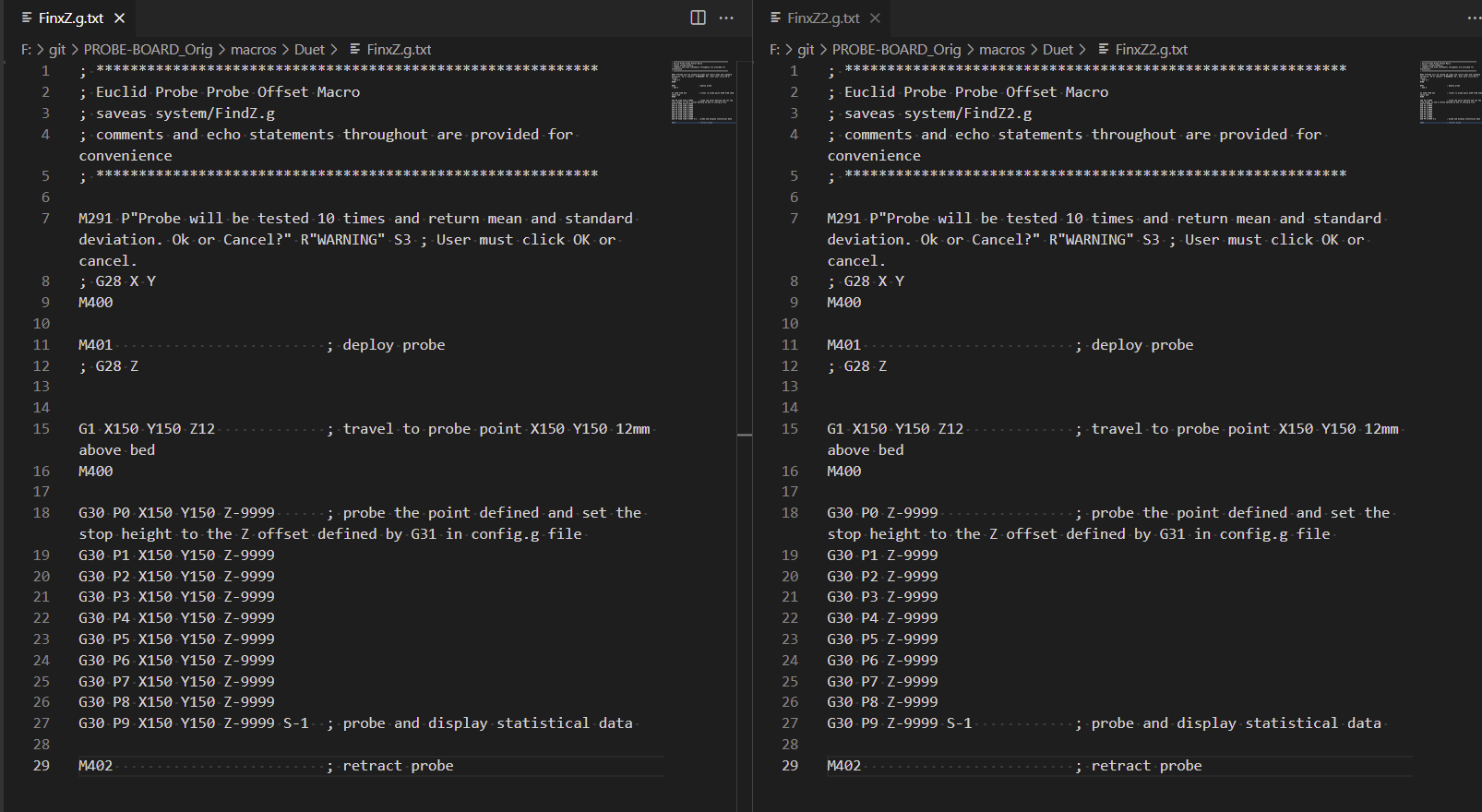
Task: Click file icon on FinxZ.g.txt tab
Action: [x=27, y=18]
